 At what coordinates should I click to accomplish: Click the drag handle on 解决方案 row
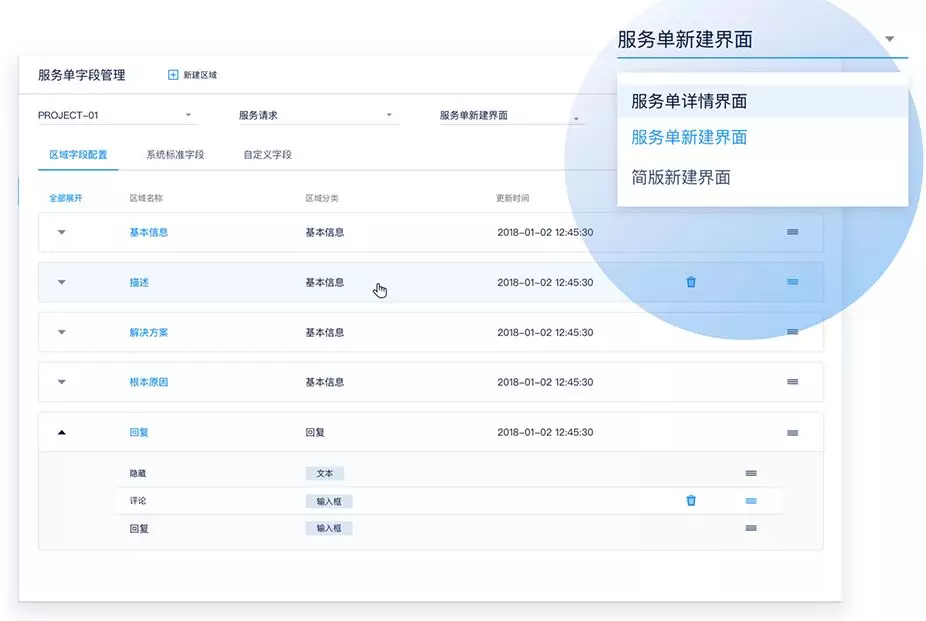[792, 332]
